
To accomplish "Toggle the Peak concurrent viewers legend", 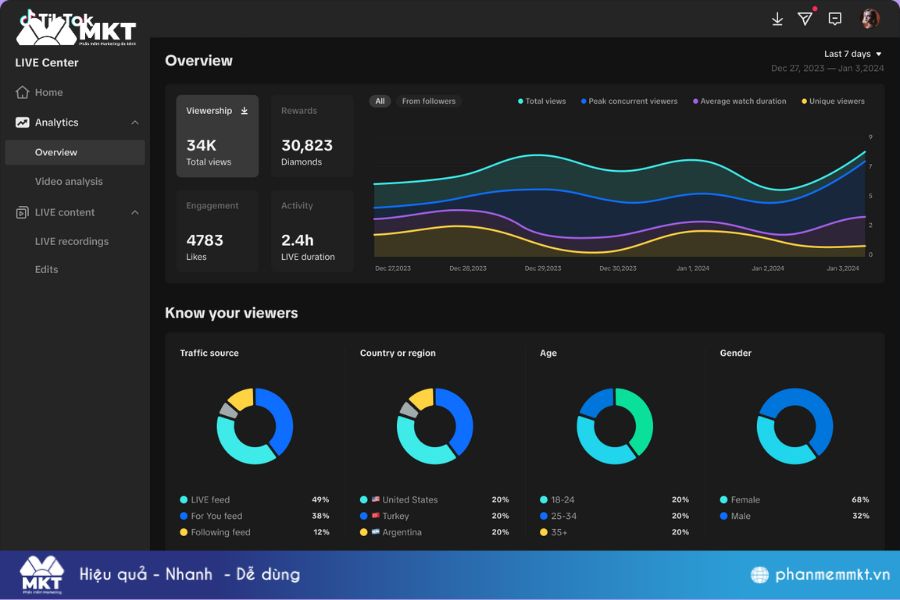I will 629,101.
